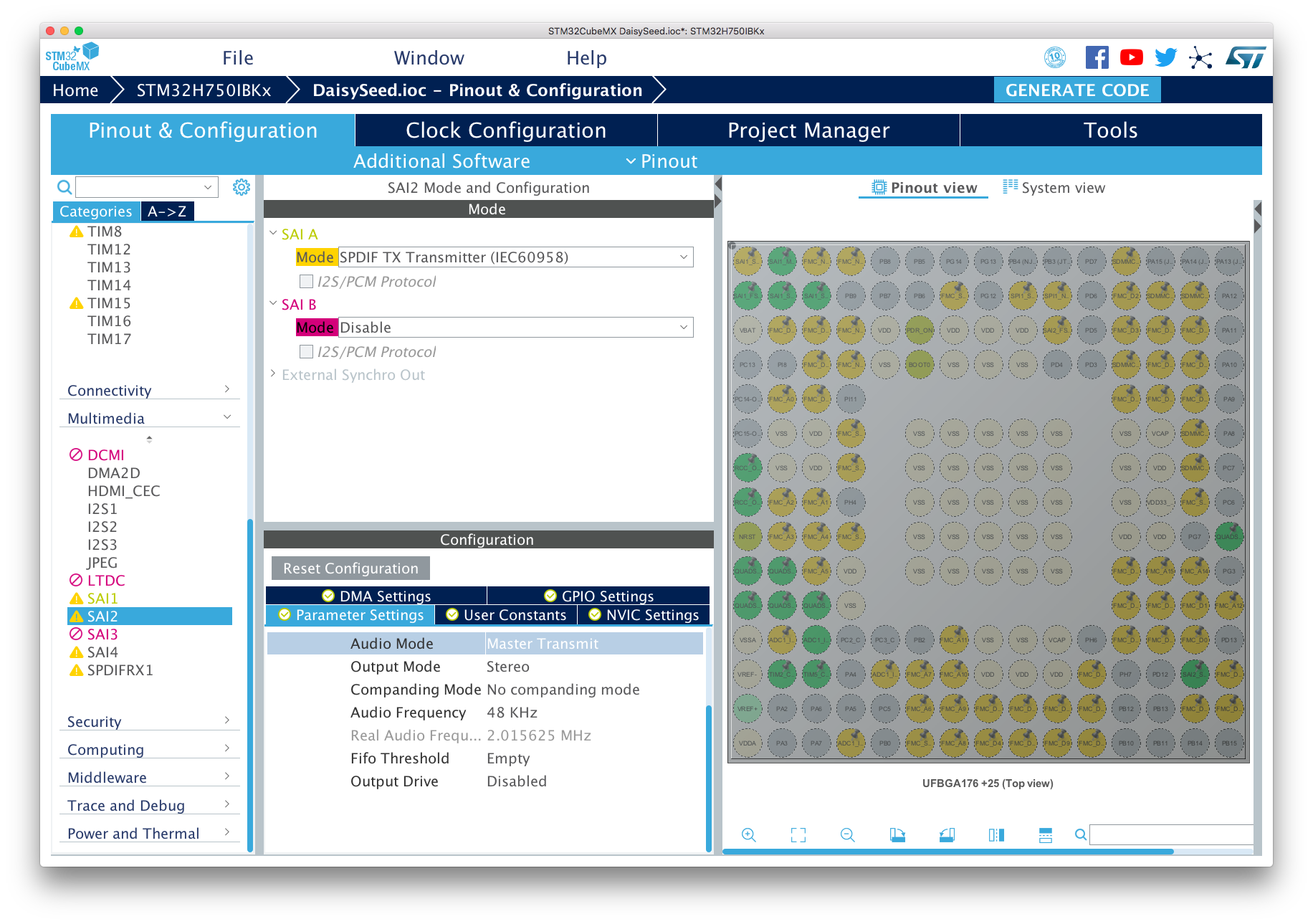Click the zoom in magnifier icon
The image size is (1313, 924).
click(748, 834)
